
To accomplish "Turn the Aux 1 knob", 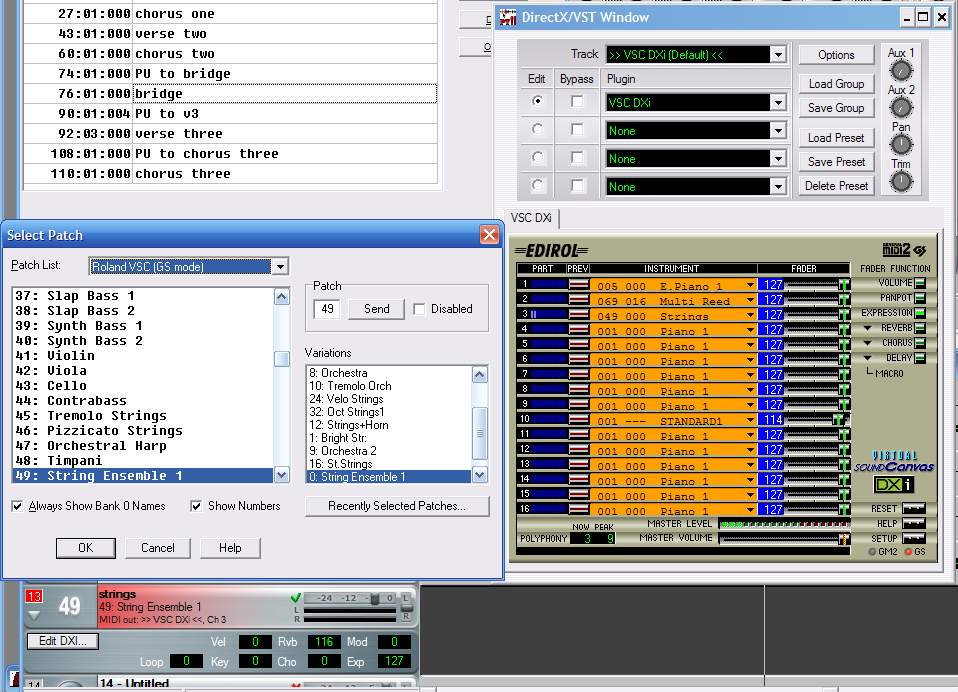I will pos(901,71).
